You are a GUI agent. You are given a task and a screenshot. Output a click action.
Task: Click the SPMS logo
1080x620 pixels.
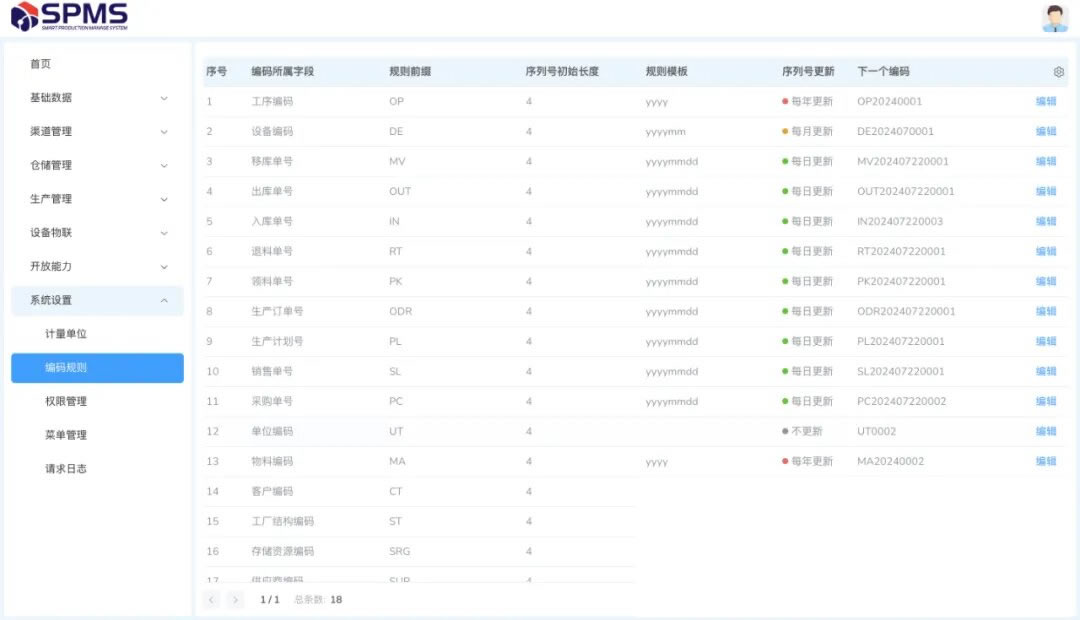tap(69, 16)
